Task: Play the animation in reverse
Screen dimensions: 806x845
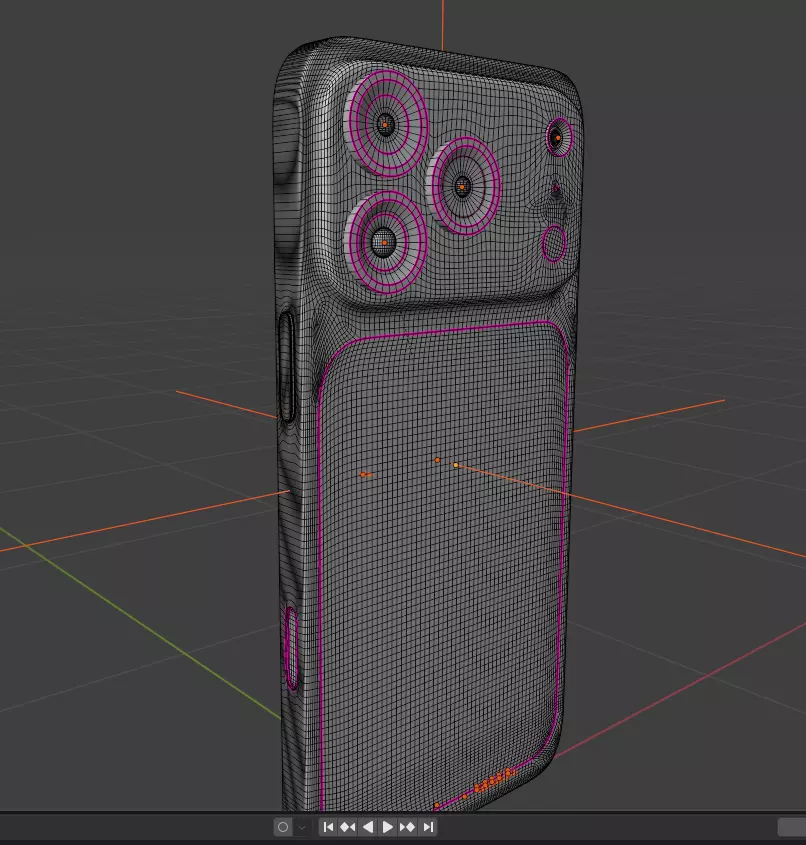Action: tap(368, 827)
